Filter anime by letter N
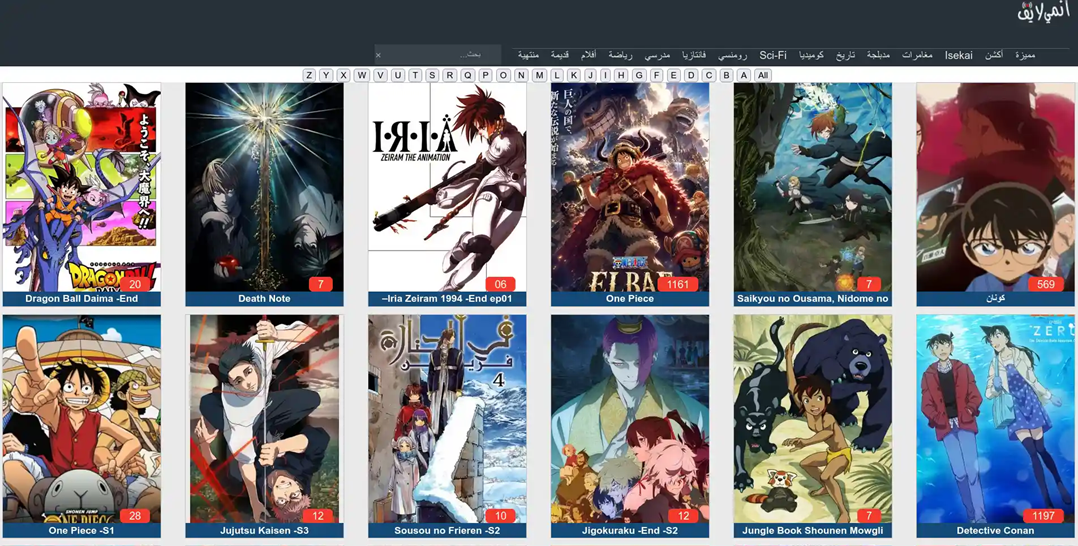The width and height of the screenshot is (1078, 546). [x=521, y=75]
